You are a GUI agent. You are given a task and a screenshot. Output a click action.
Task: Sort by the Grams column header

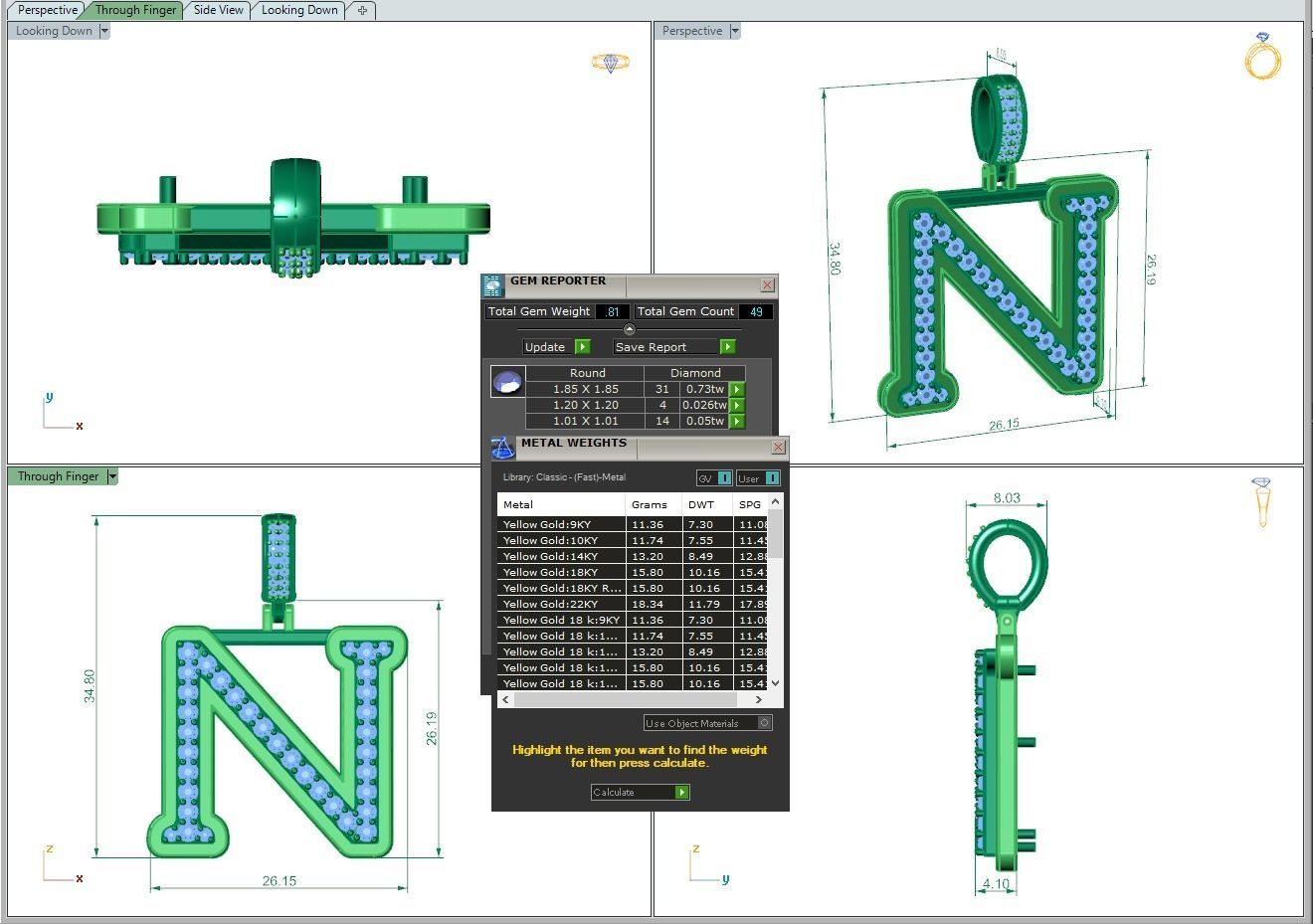[x=654, y=504]
